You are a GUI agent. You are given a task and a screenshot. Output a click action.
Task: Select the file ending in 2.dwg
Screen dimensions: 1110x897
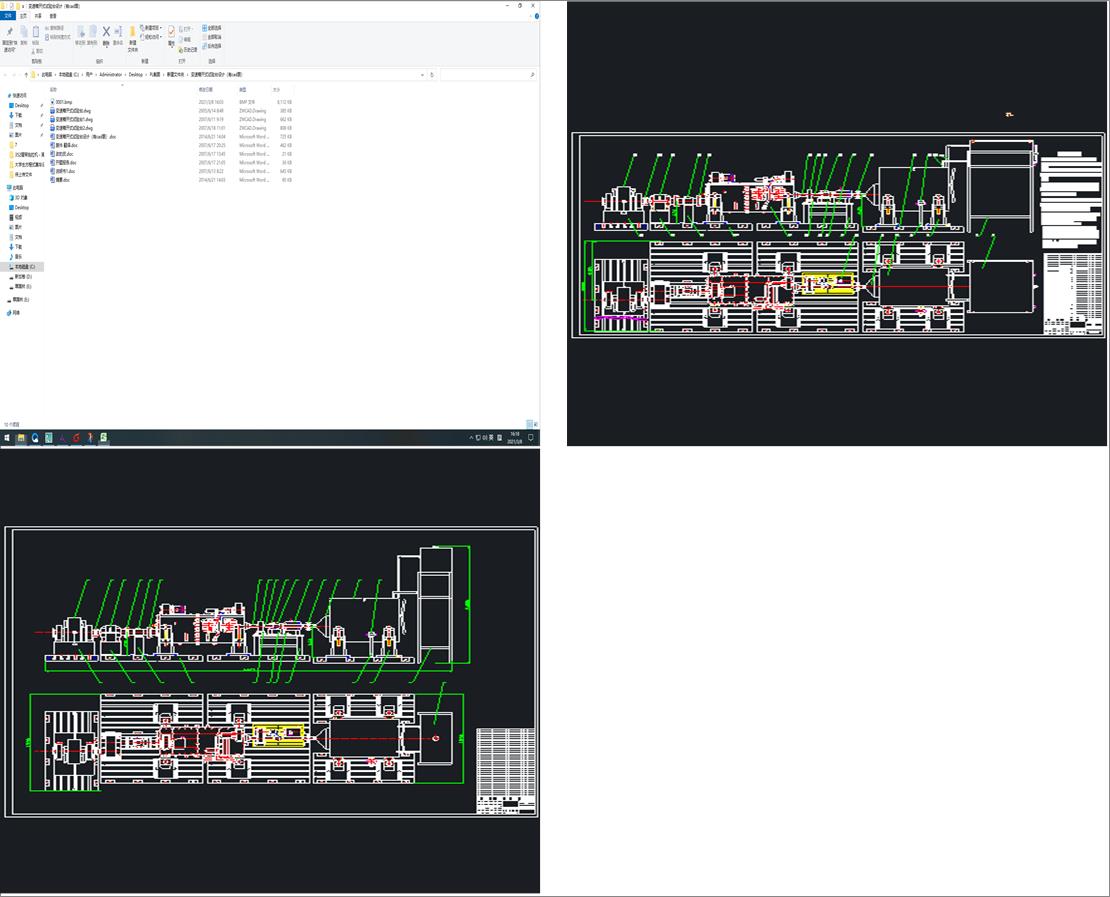click(74, 128)
